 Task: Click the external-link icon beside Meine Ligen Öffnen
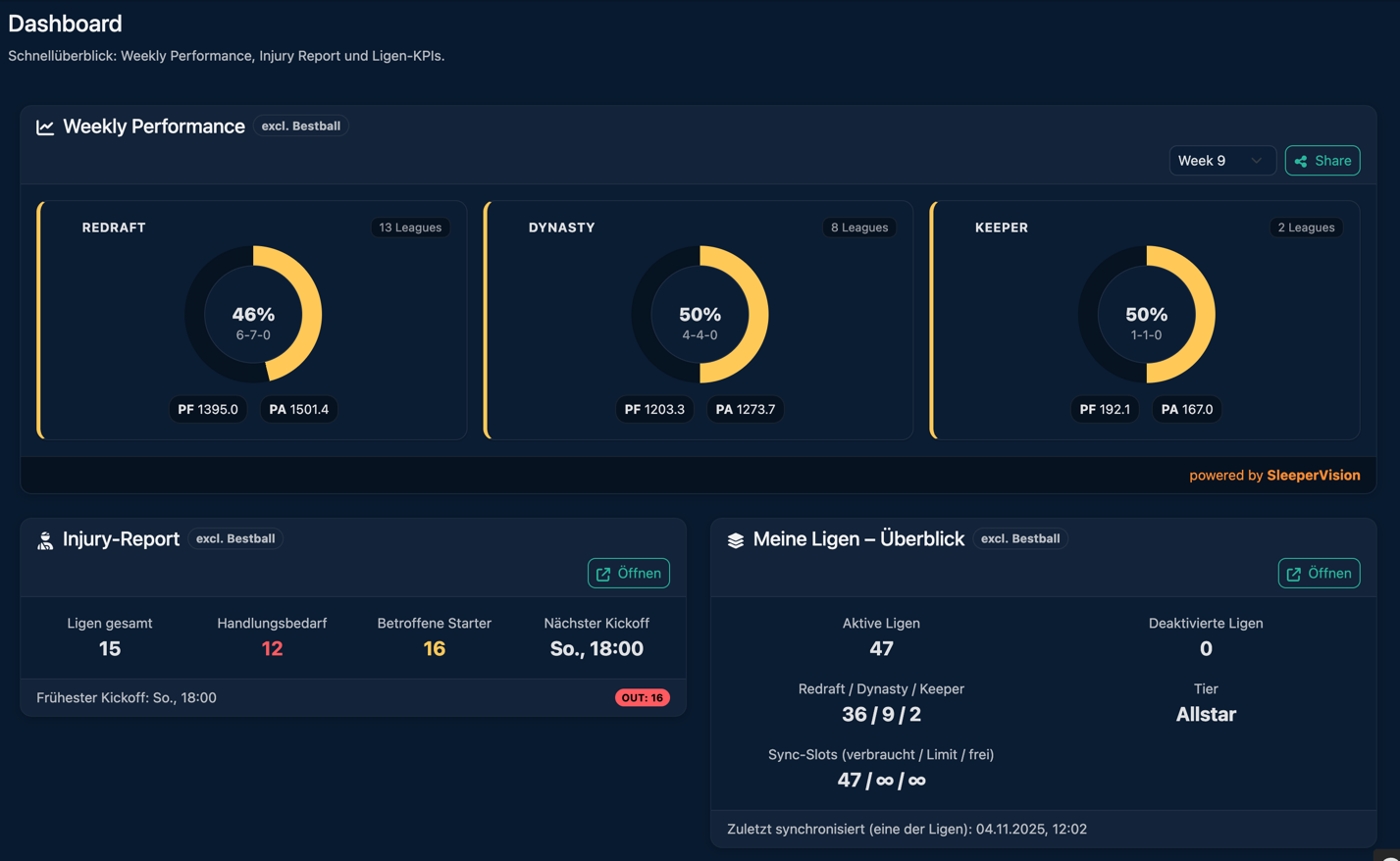[1293, 573]
